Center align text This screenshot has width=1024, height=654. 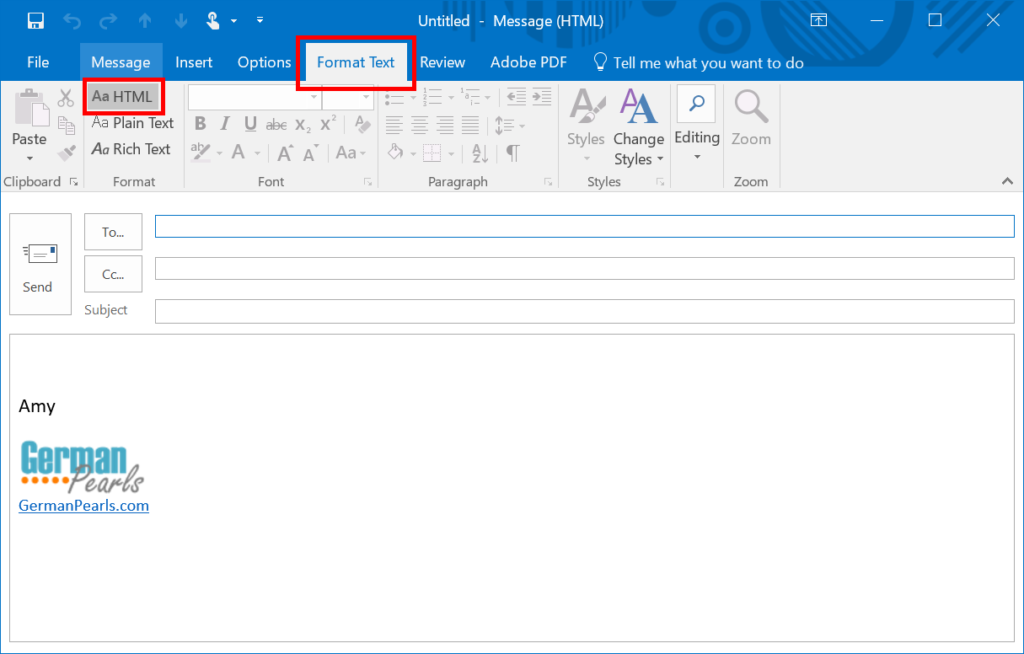(x=419, y=124)
